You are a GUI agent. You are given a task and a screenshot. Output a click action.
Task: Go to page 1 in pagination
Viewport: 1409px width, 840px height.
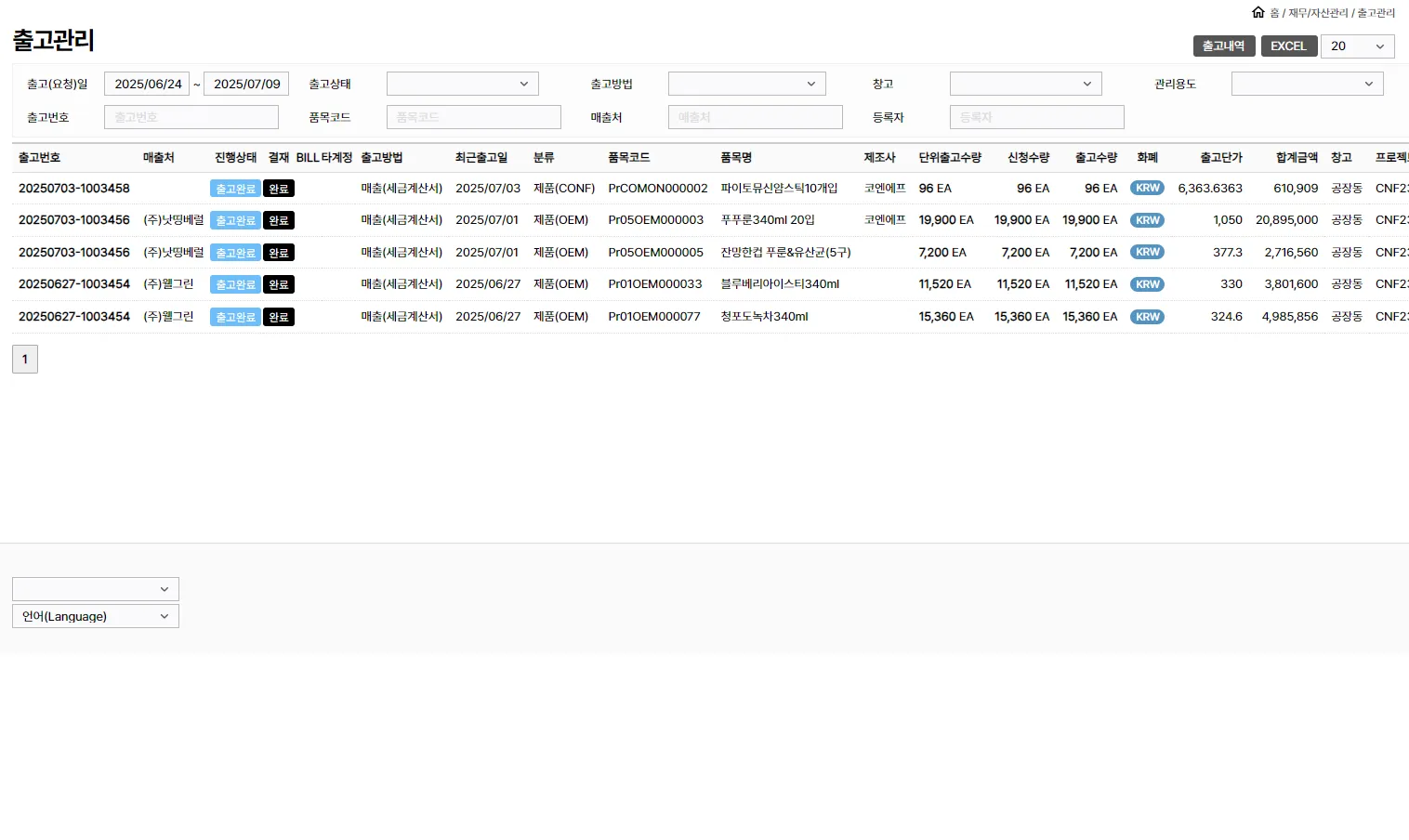[x=25, y=359]
